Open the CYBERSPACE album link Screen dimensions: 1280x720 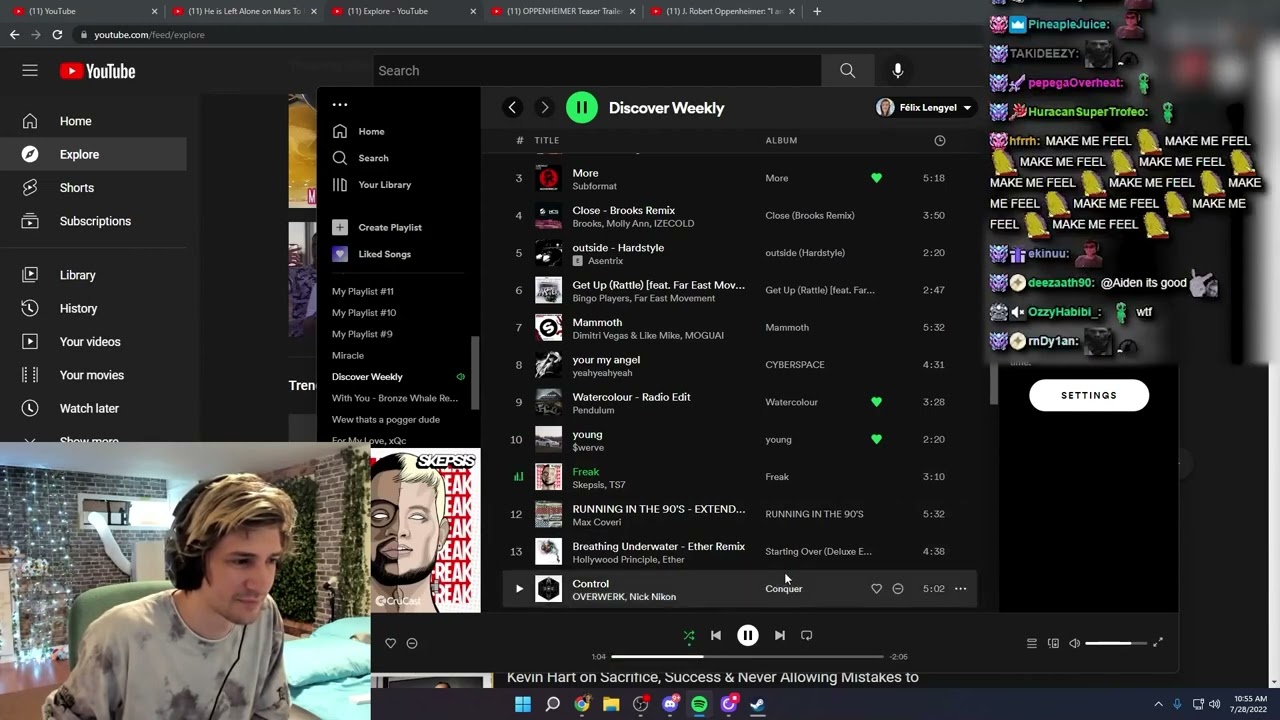pos(795,365)
